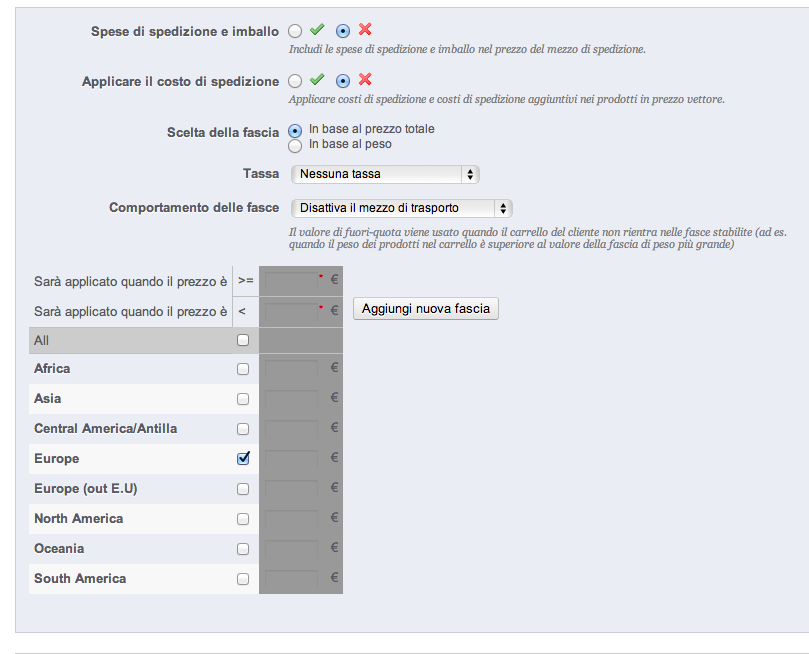Screen dimensions: 809x654
Task: Select the yes radio for Applicare il costo di spedizione
Action: click(295, 81)
